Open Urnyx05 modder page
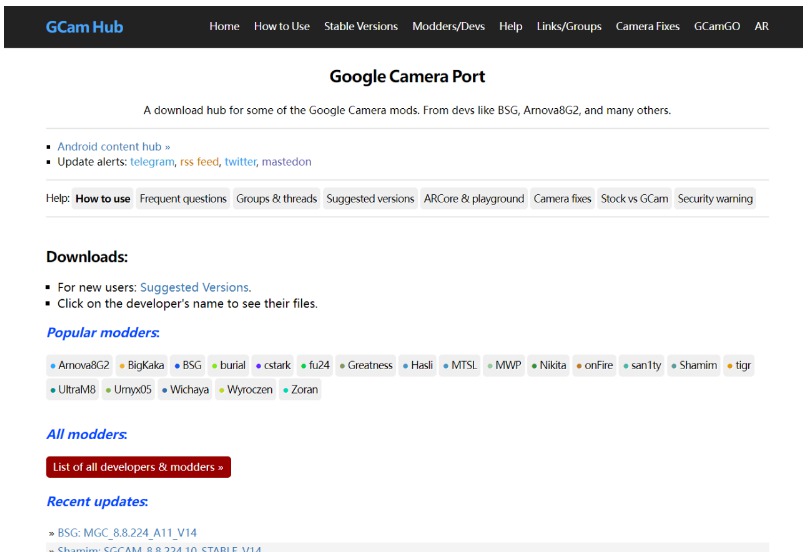 128,390
